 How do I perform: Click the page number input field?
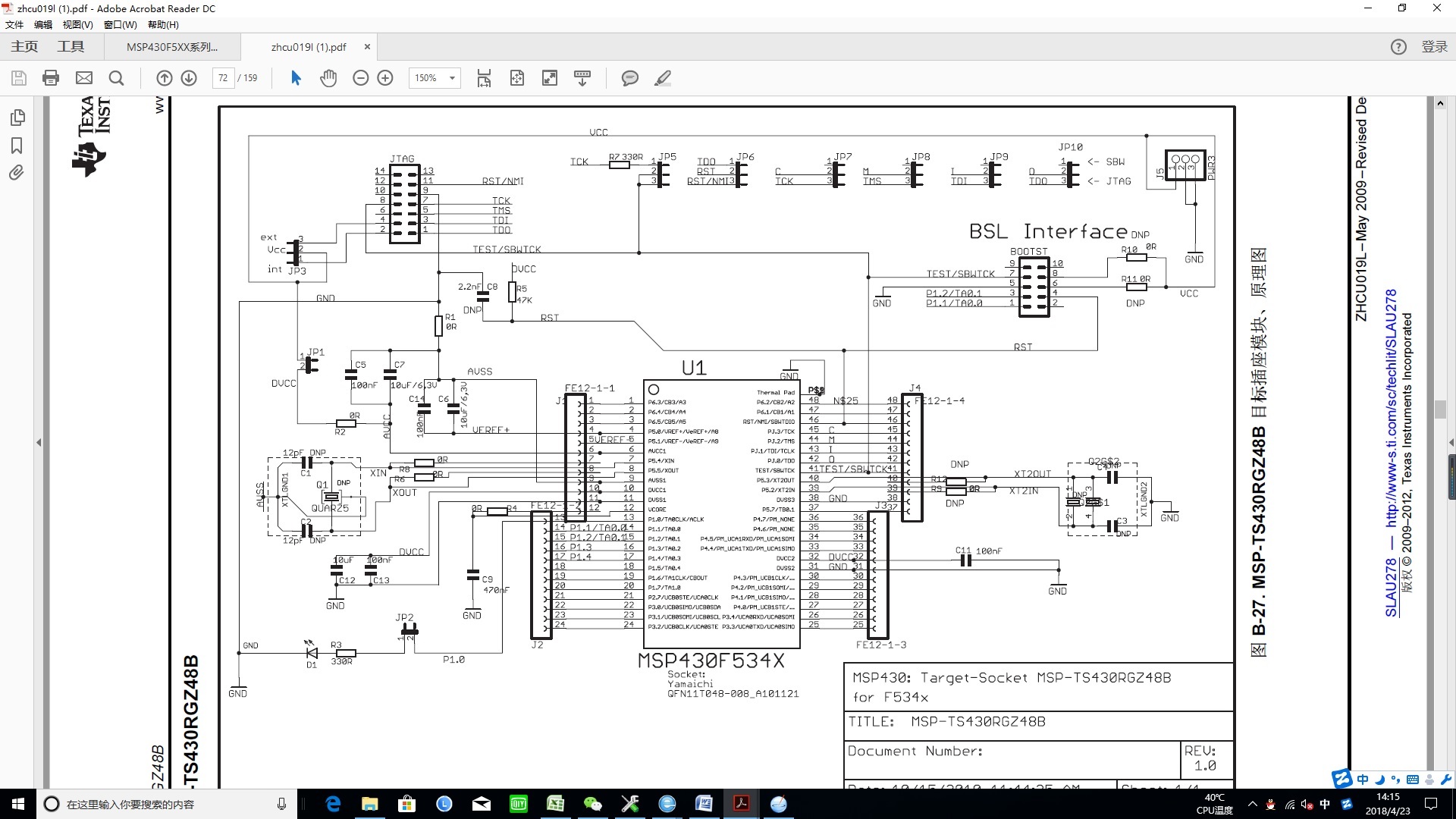223,78
